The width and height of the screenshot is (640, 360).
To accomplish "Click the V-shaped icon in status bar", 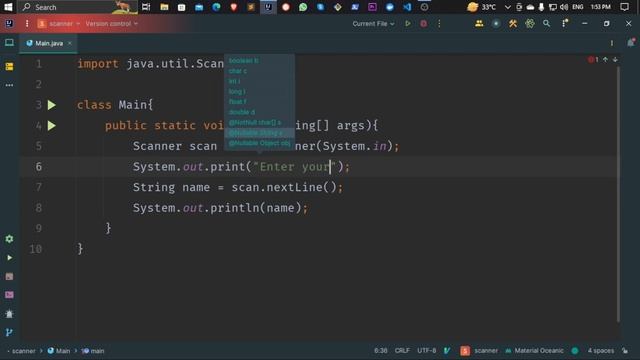I will tap(447, 351).
